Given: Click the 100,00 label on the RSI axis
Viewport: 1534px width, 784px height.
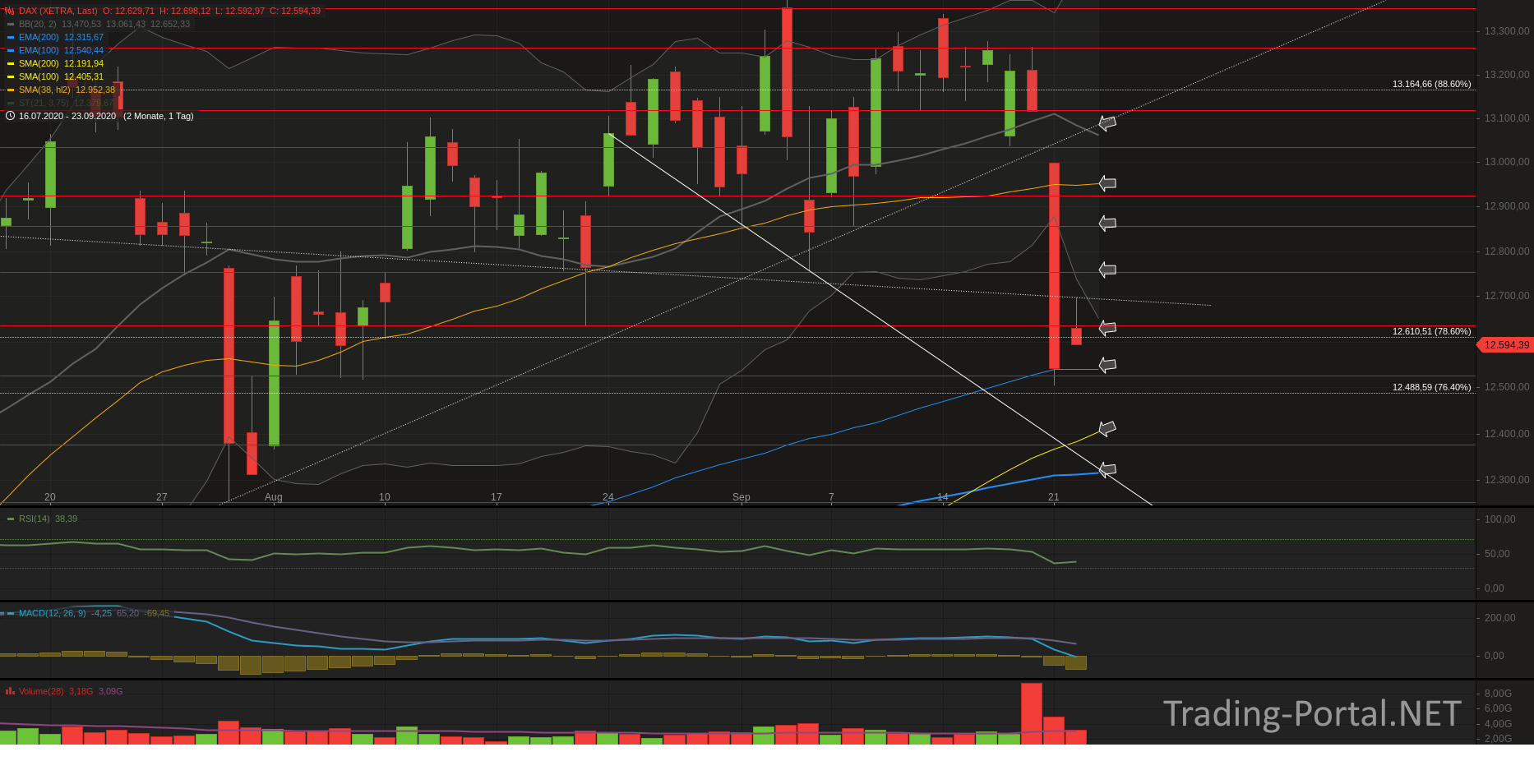Looking at the screenshot, I should pos(1500,519).
